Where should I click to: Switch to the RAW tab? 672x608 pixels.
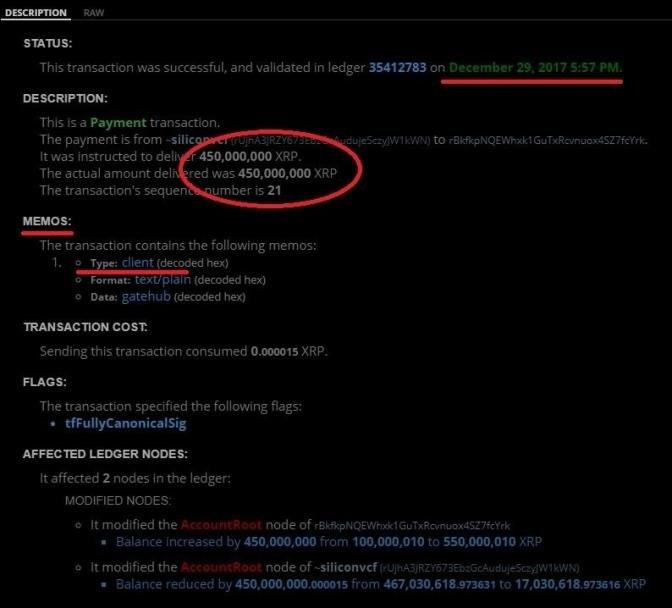point(93,13)
